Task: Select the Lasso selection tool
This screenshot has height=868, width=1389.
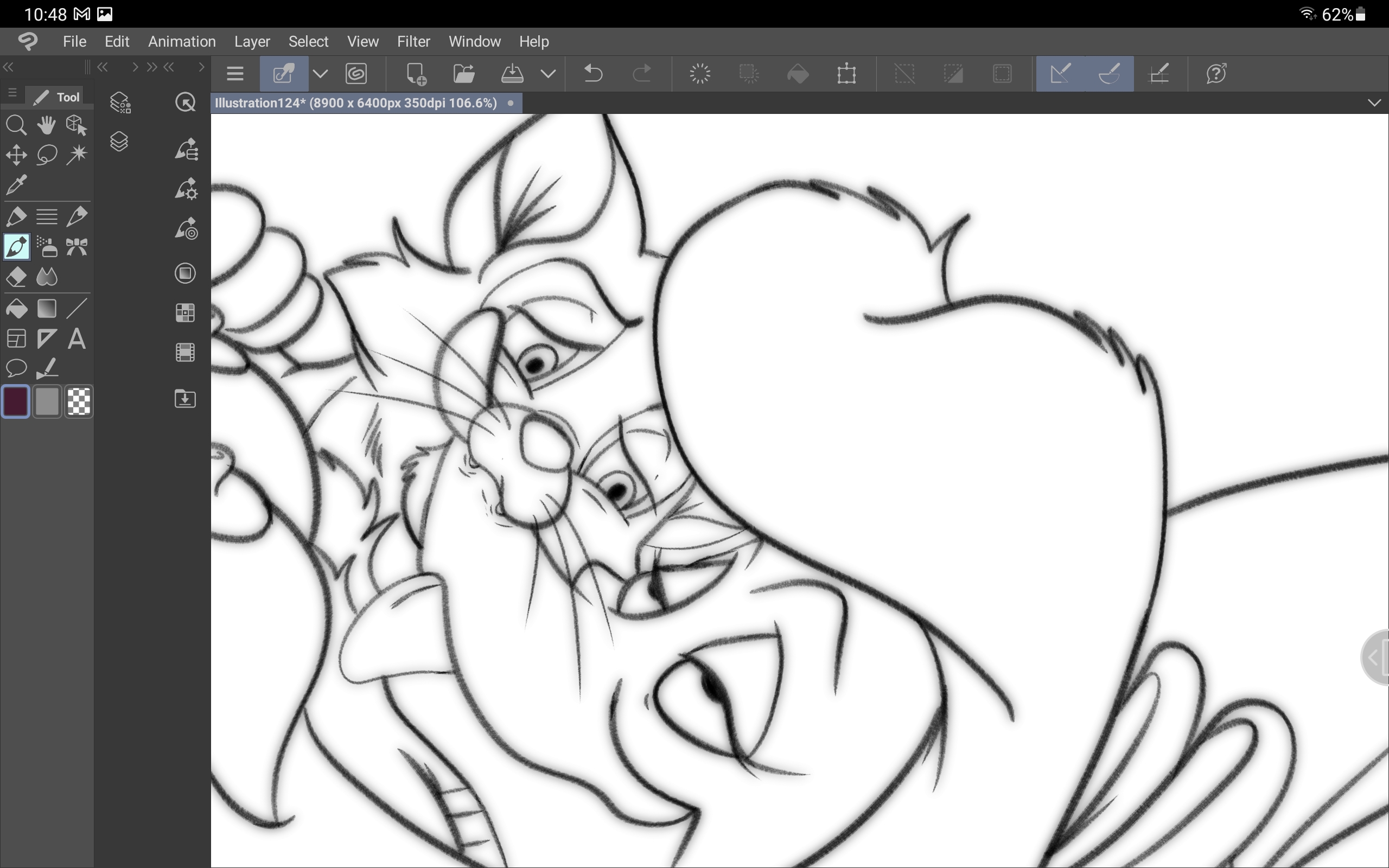Action: coord(47,155)
